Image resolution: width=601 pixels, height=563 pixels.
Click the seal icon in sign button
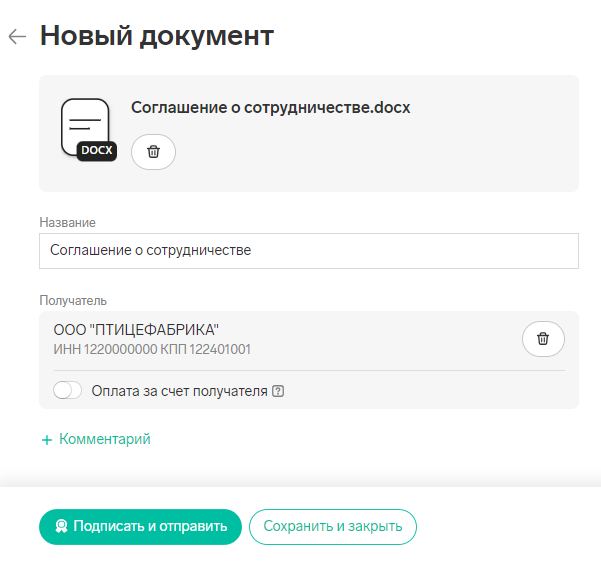(61, 526)
